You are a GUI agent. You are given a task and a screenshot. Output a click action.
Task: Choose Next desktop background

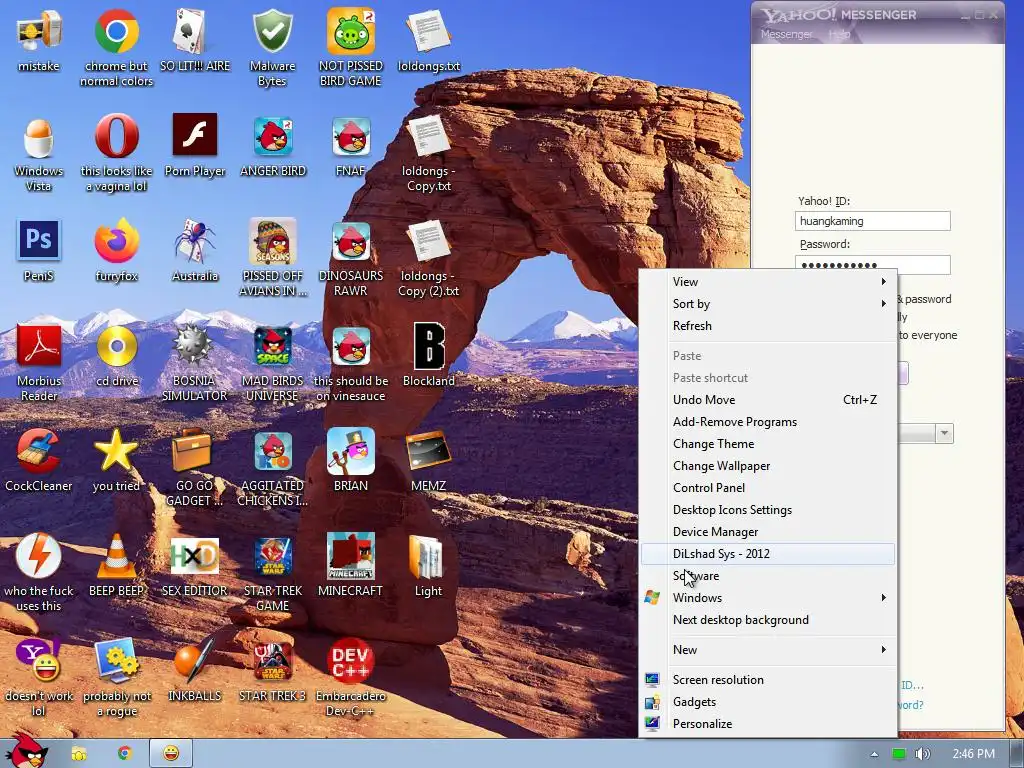pyautogui.click(x=768, y=620)
